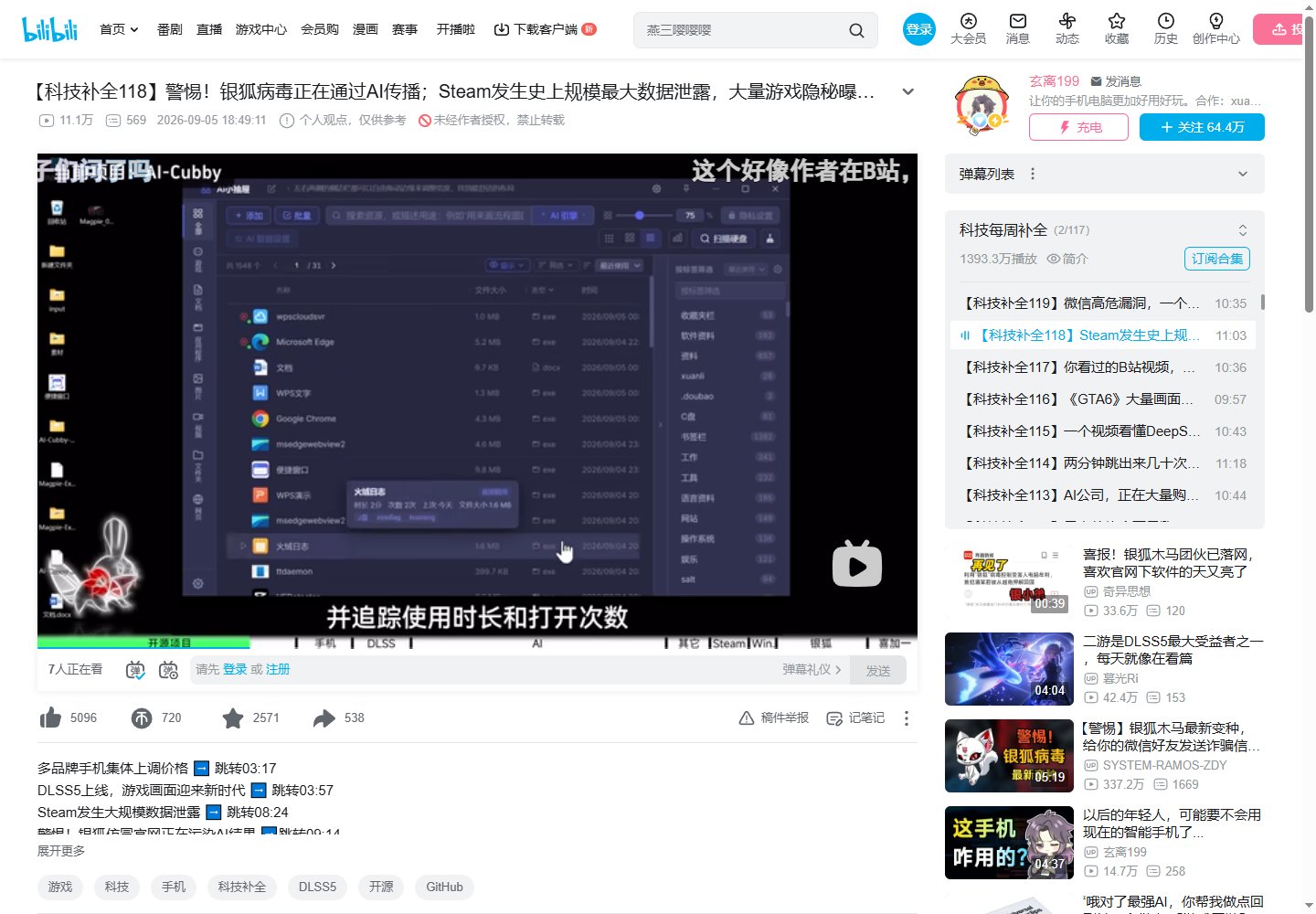Open the 赛事 nav item

click(x=405, y=29)
